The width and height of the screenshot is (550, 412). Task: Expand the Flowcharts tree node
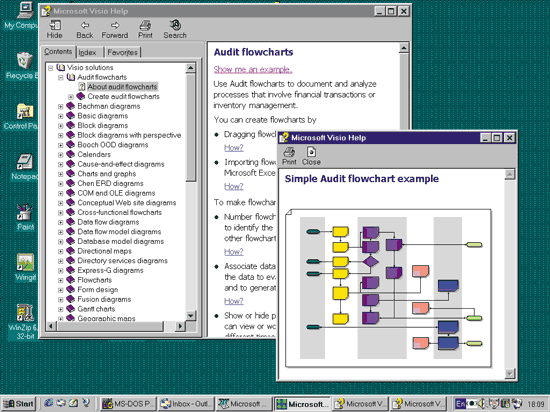(x=61, y=280)
